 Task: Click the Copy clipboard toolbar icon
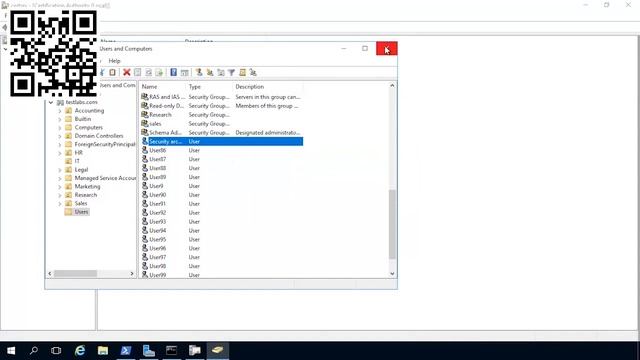(x=112, y=72)
